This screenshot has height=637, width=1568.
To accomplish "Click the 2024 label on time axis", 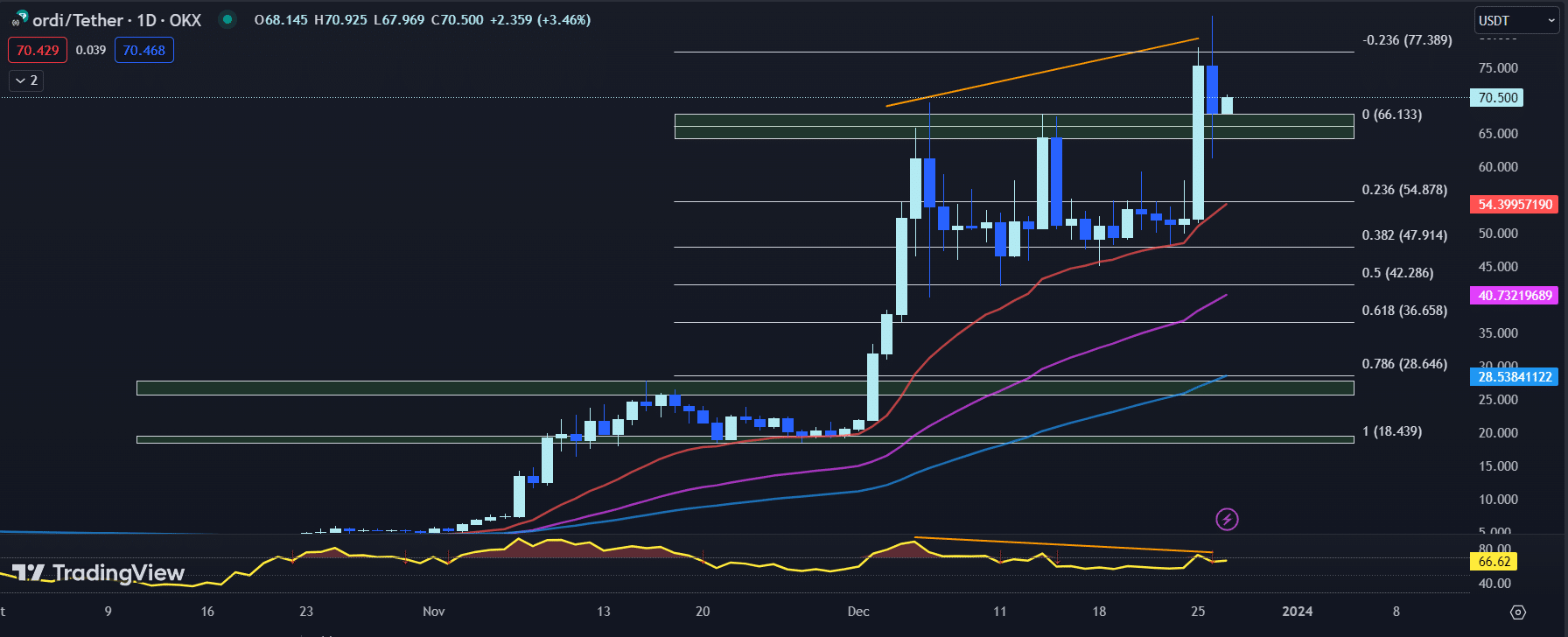I will [x=1297, y=612].
